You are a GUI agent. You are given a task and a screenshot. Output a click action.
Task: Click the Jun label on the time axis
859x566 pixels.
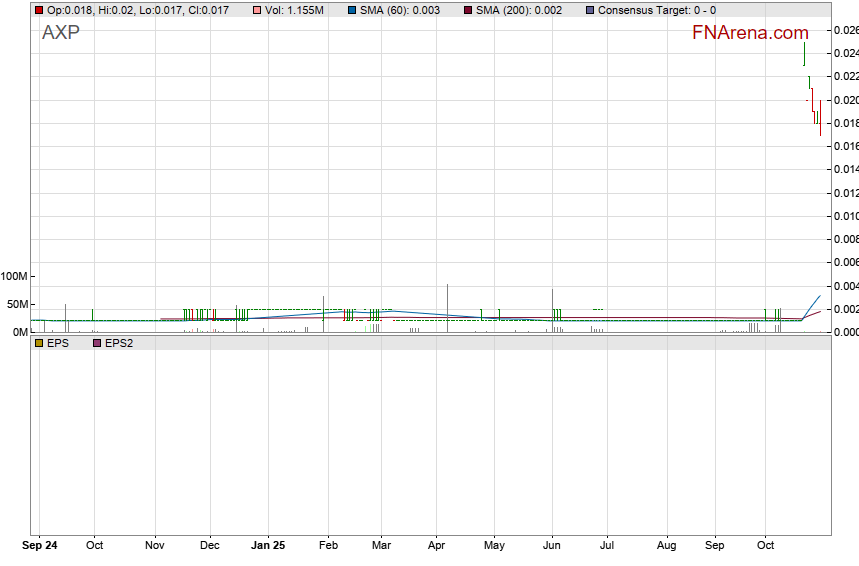(x=552, y=546)
